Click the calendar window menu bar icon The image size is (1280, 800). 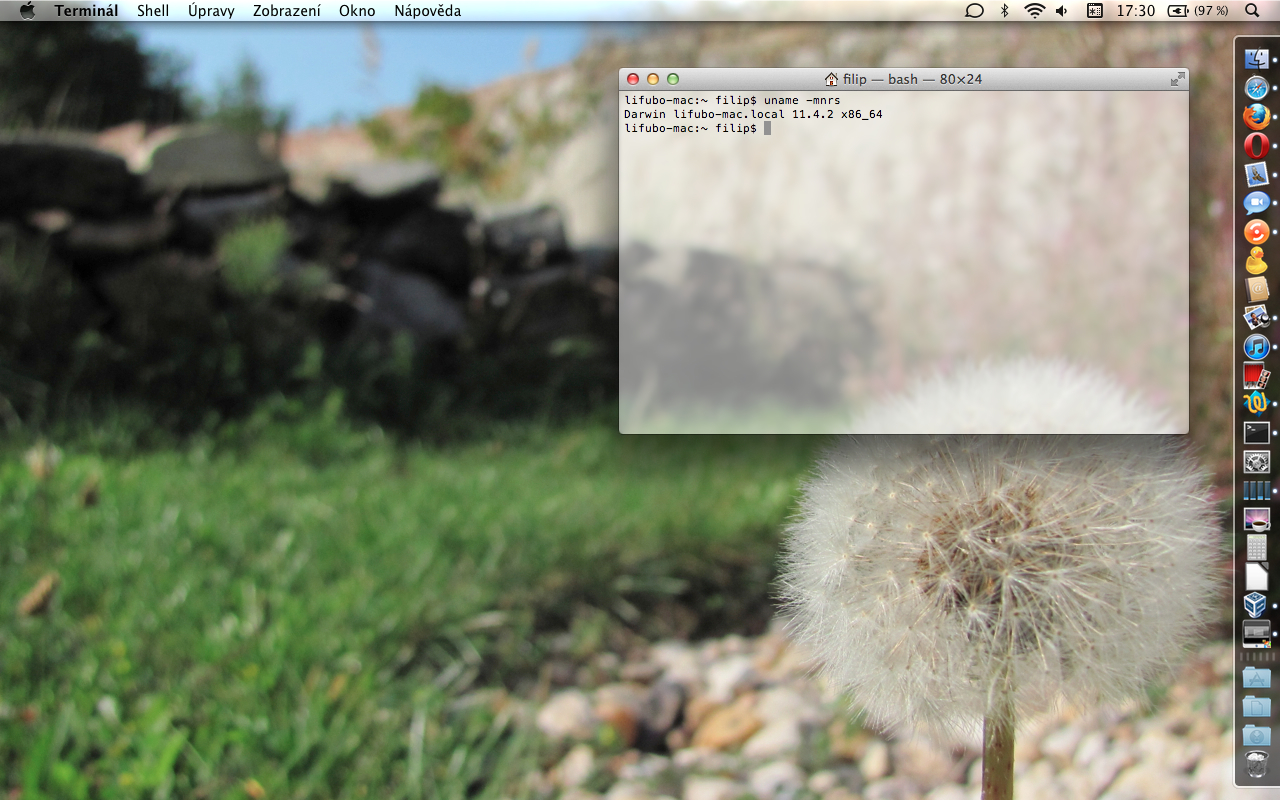[1095, 11]
